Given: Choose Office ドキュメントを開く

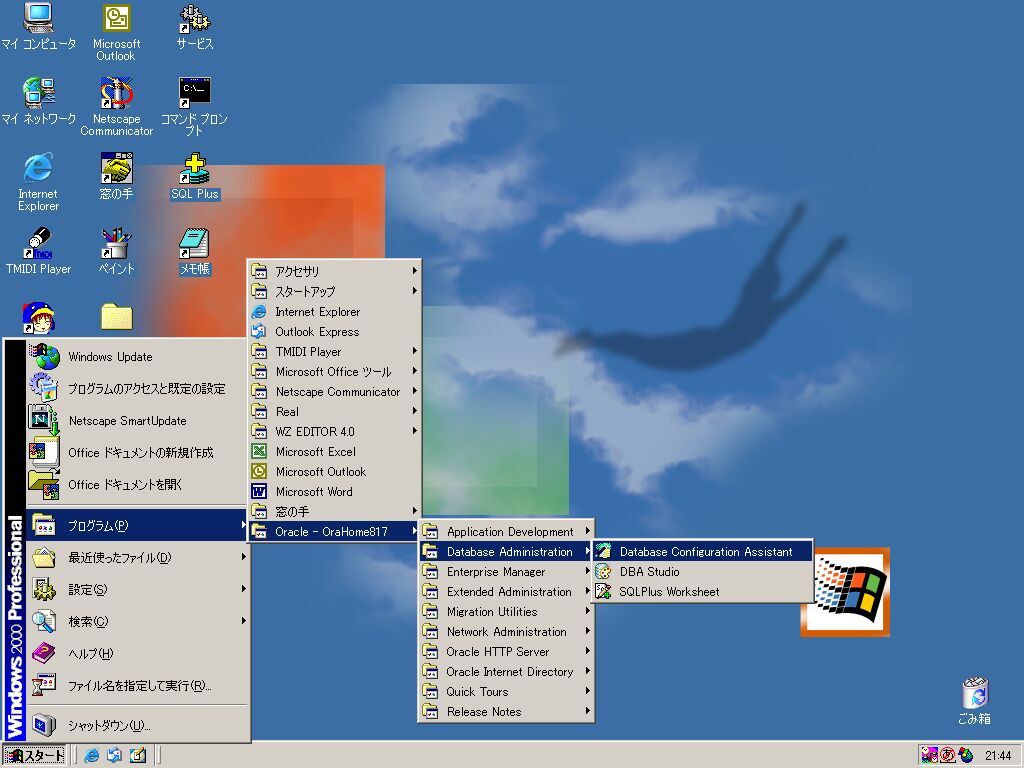Looking at the screenshot, I should pyautogui.click(x=136, y=485).
